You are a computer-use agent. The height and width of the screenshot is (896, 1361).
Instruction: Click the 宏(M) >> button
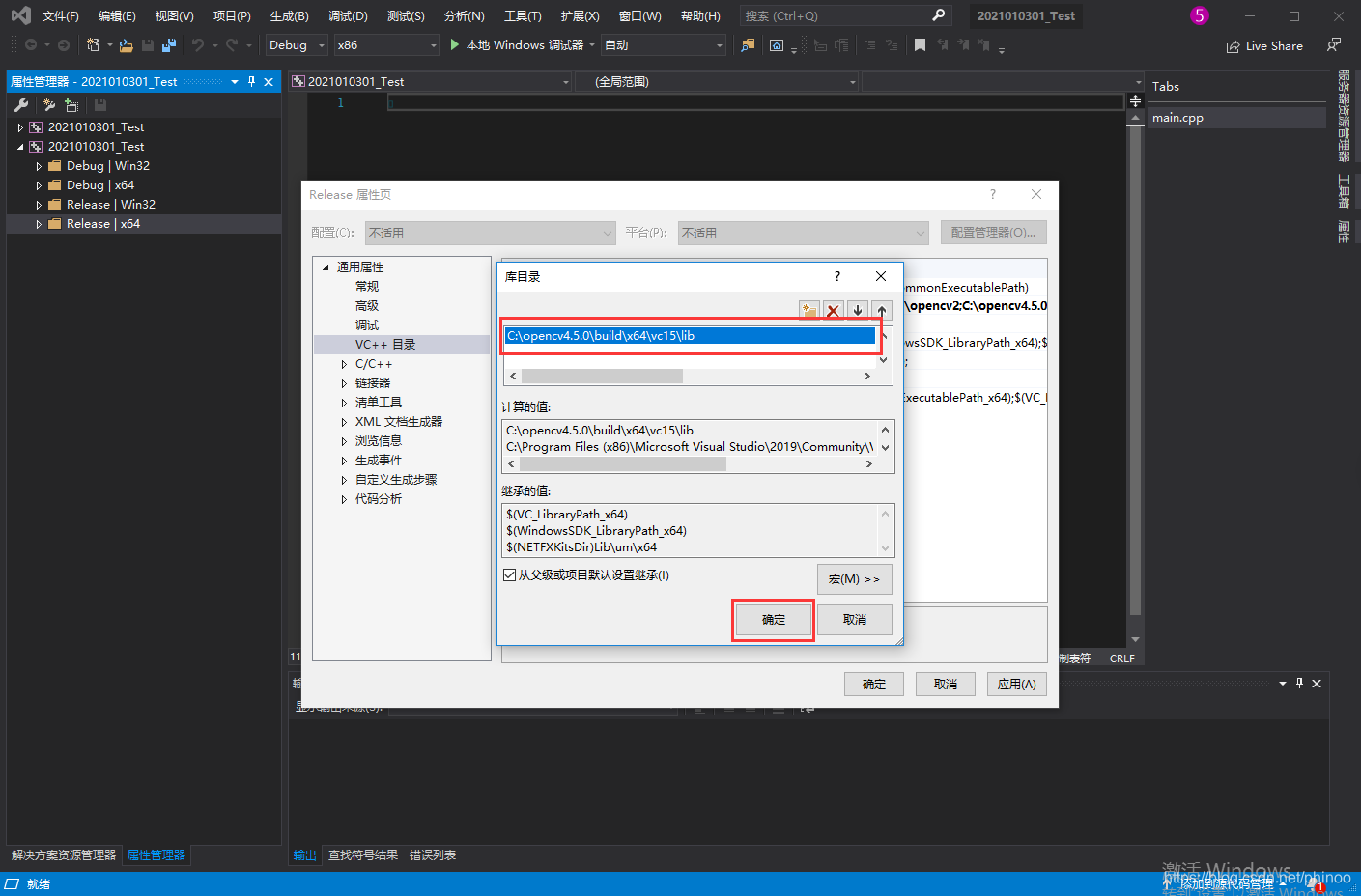point(855,579)
